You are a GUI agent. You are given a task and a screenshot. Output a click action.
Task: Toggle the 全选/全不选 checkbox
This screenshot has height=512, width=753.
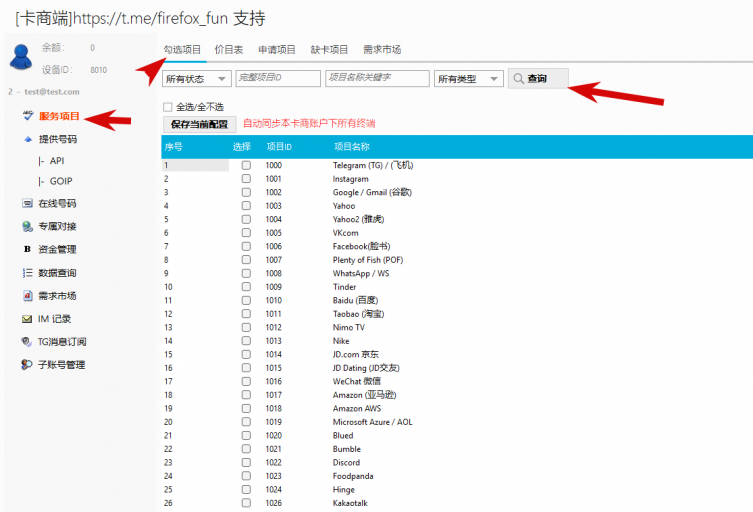pos(168,107)
